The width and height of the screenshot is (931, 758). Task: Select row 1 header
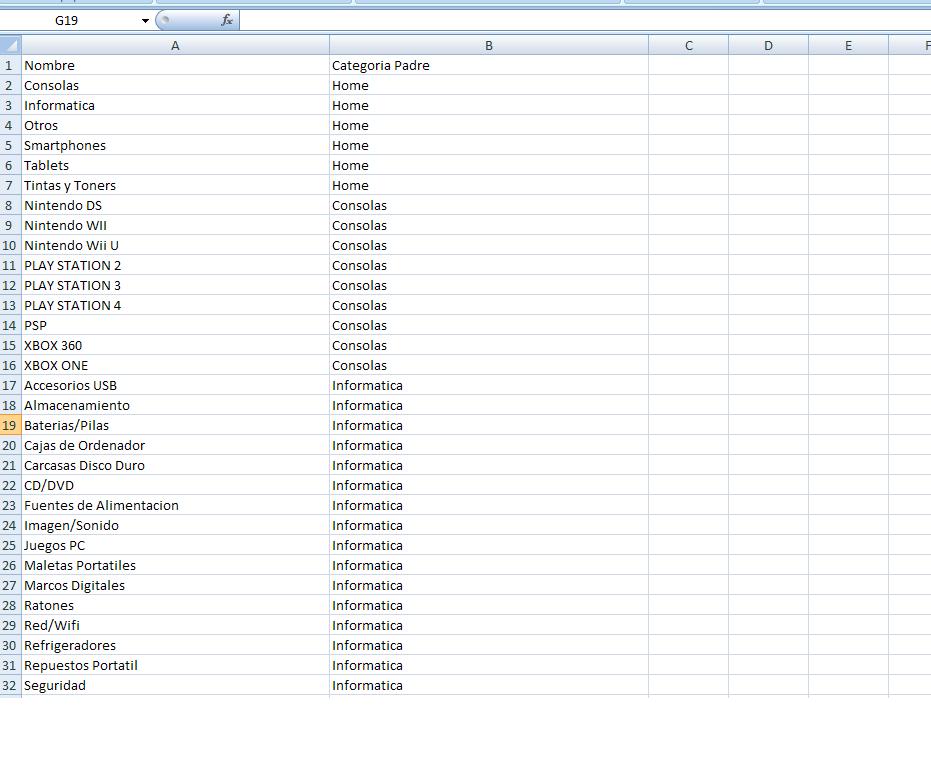[10, 65]
